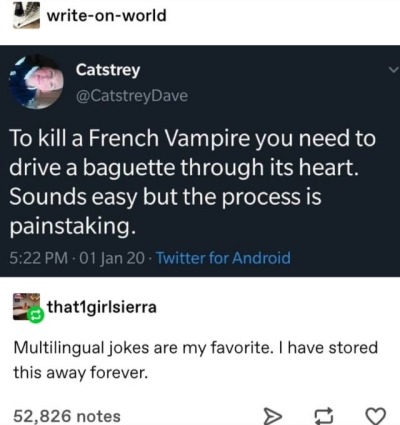
Task: Click the 01 Jan 20 date
Action: [113, 258]
